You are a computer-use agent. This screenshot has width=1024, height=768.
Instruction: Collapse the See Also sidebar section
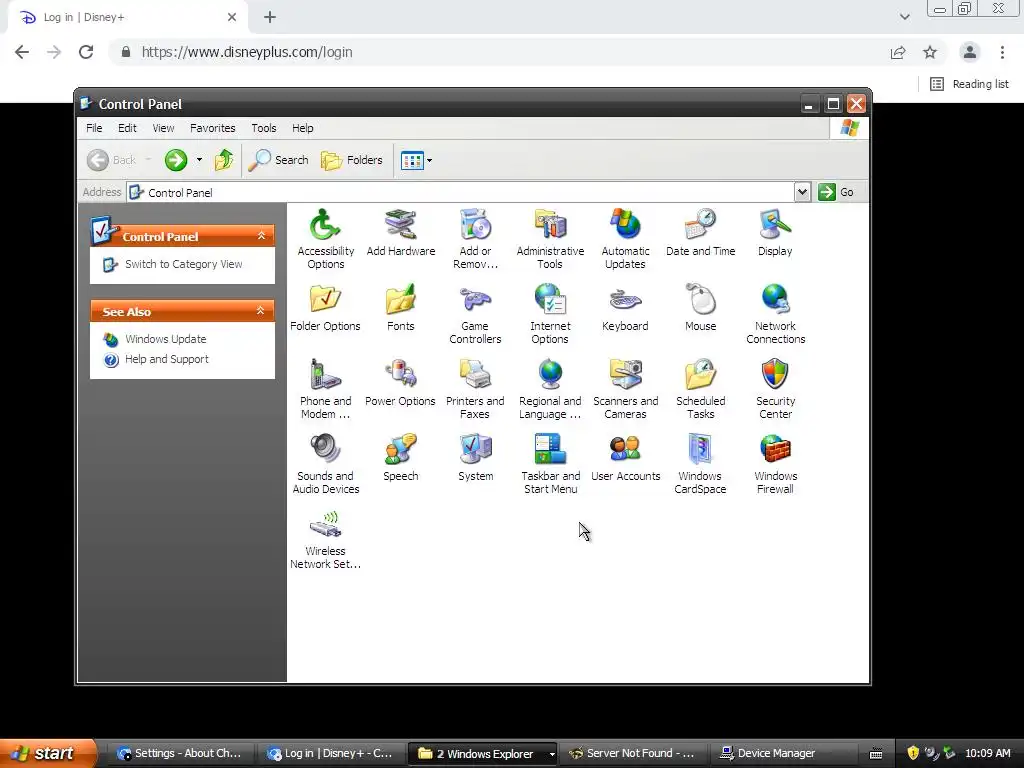(x=261, y=311)
